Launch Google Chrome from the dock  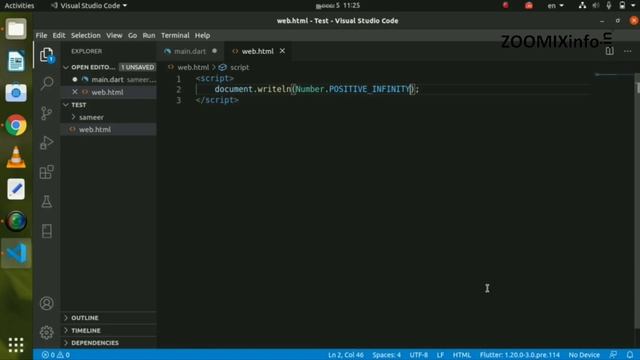click(16, 125)
